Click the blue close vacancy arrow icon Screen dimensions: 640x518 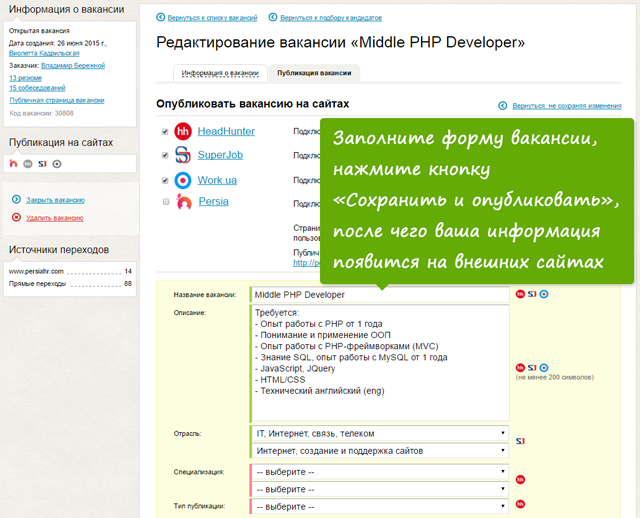(16, 200)
